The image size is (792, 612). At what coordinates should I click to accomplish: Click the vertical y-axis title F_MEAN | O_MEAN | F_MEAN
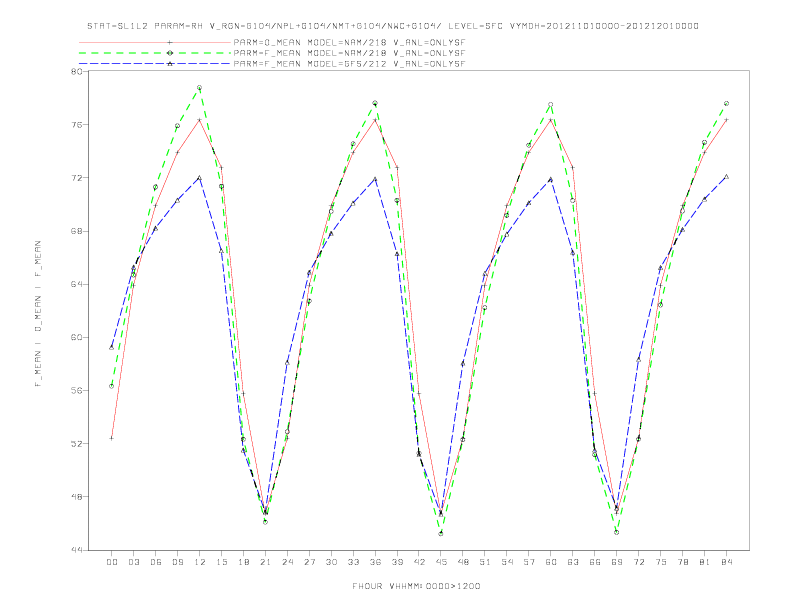[38, 314]
